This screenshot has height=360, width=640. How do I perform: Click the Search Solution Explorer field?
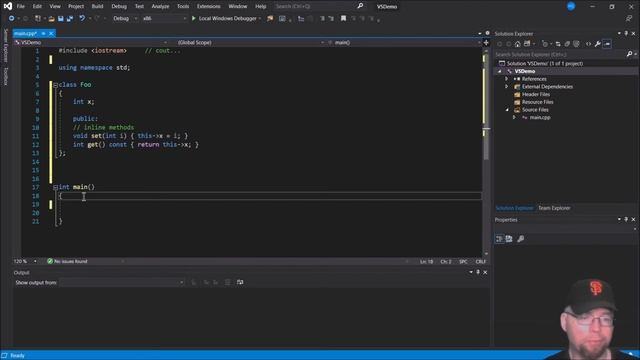tap(560, 54)
